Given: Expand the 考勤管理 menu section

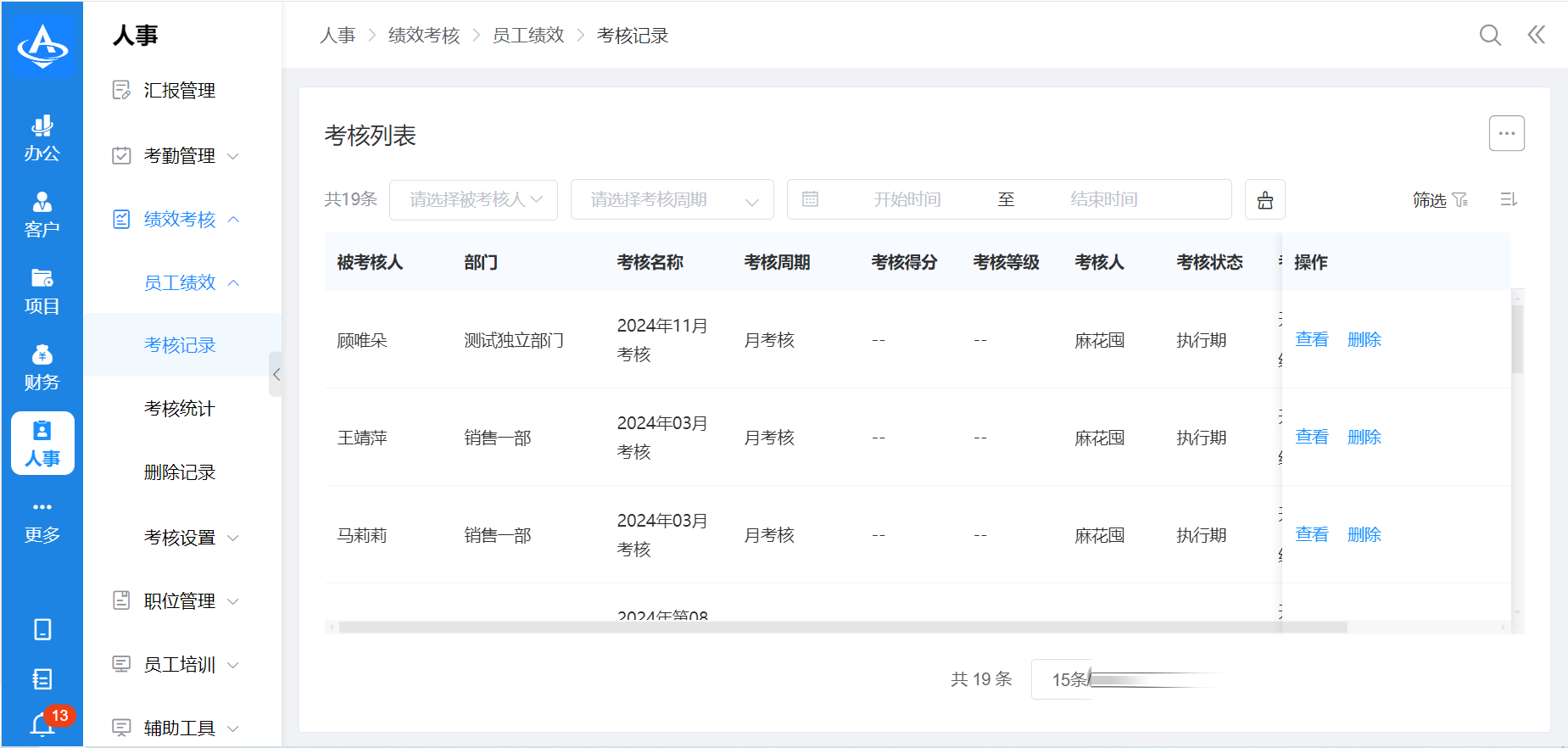Looking at the screenshot, I should pyautogui.click(x=180, y=156).
